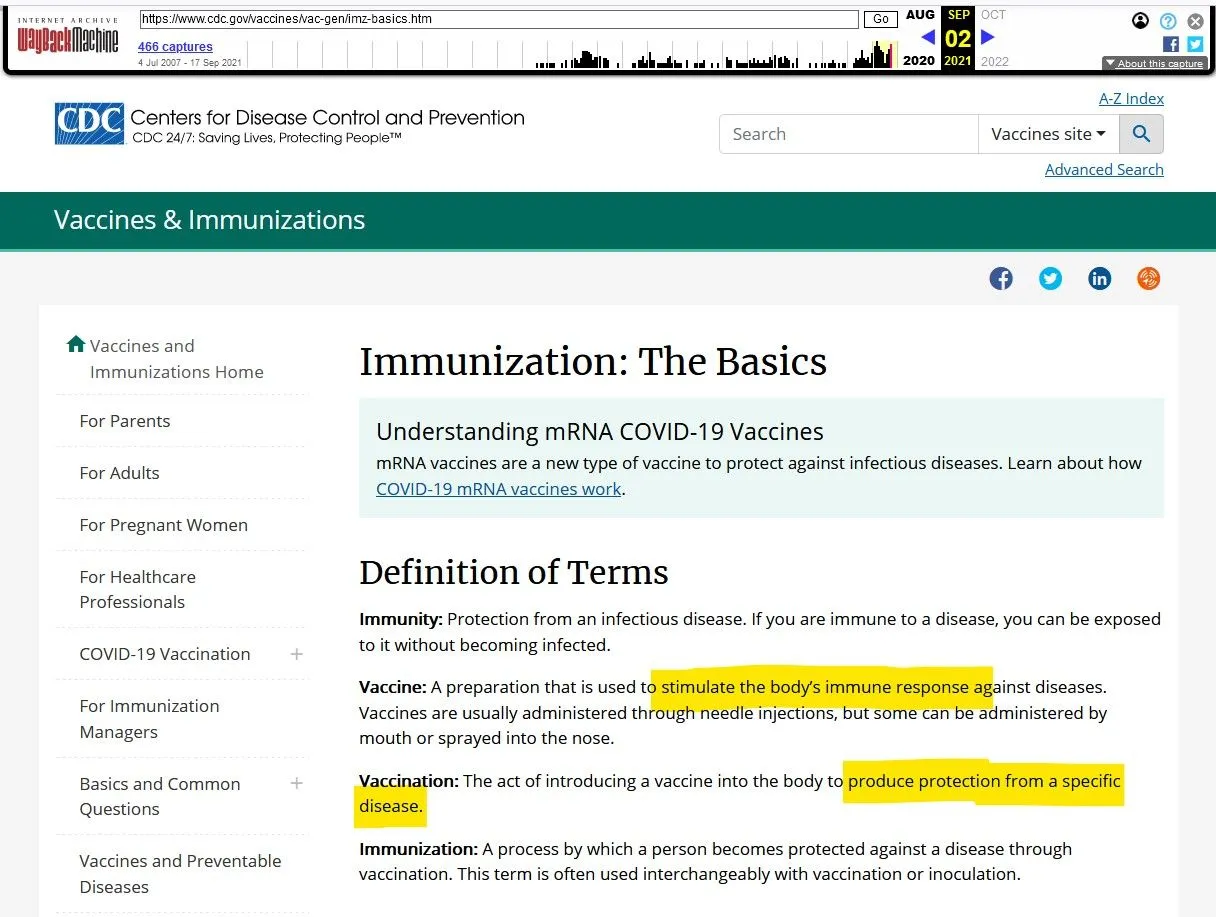The height and width of the screenshot is (917, 1216).
Task: Click the search magnifier icon
Action: click(x=1141, y=133)
